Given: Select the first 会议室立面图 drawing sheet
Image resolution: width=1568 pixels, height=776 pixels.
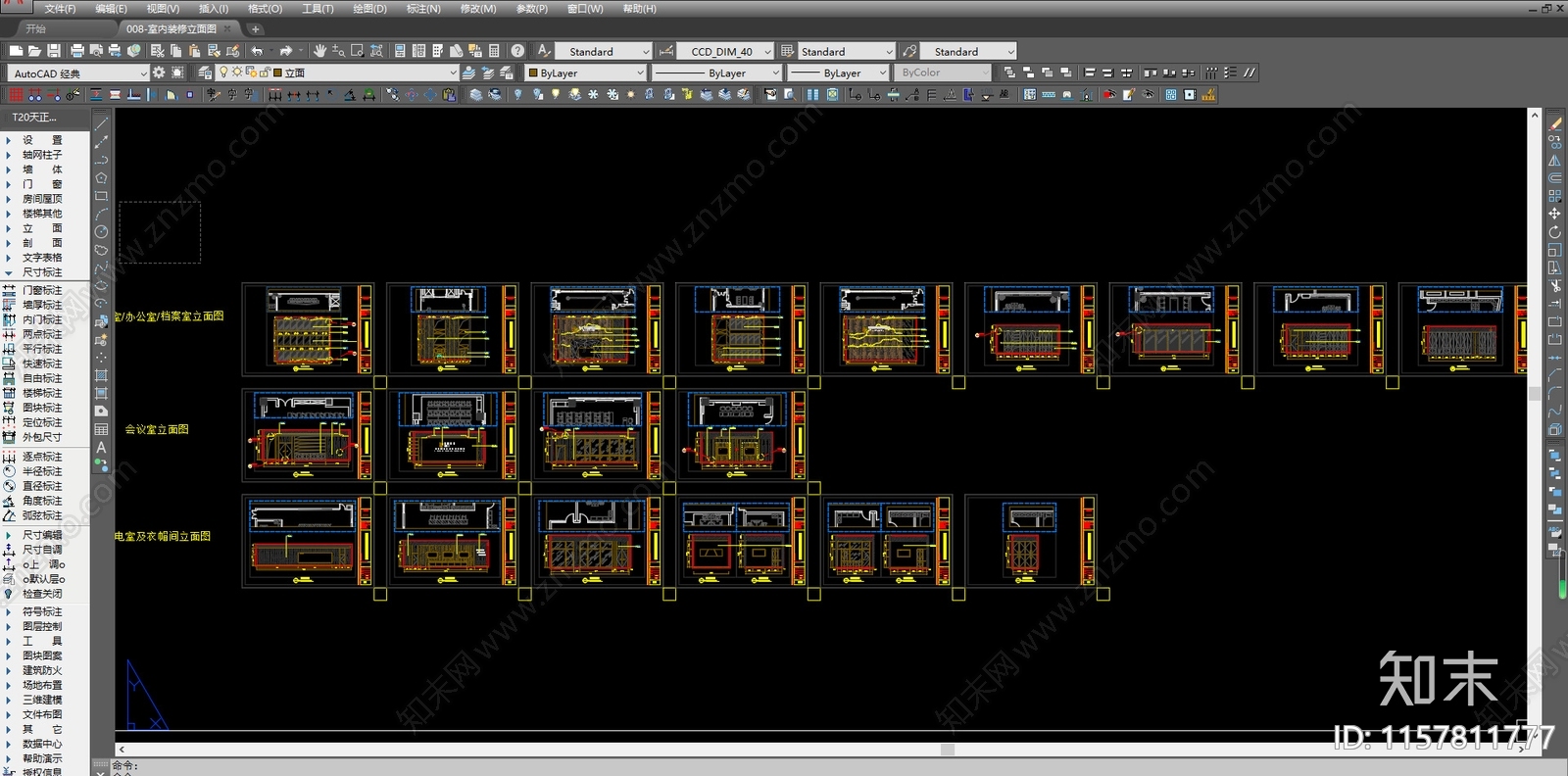Looking at the screenshot, I should (307, 435).
